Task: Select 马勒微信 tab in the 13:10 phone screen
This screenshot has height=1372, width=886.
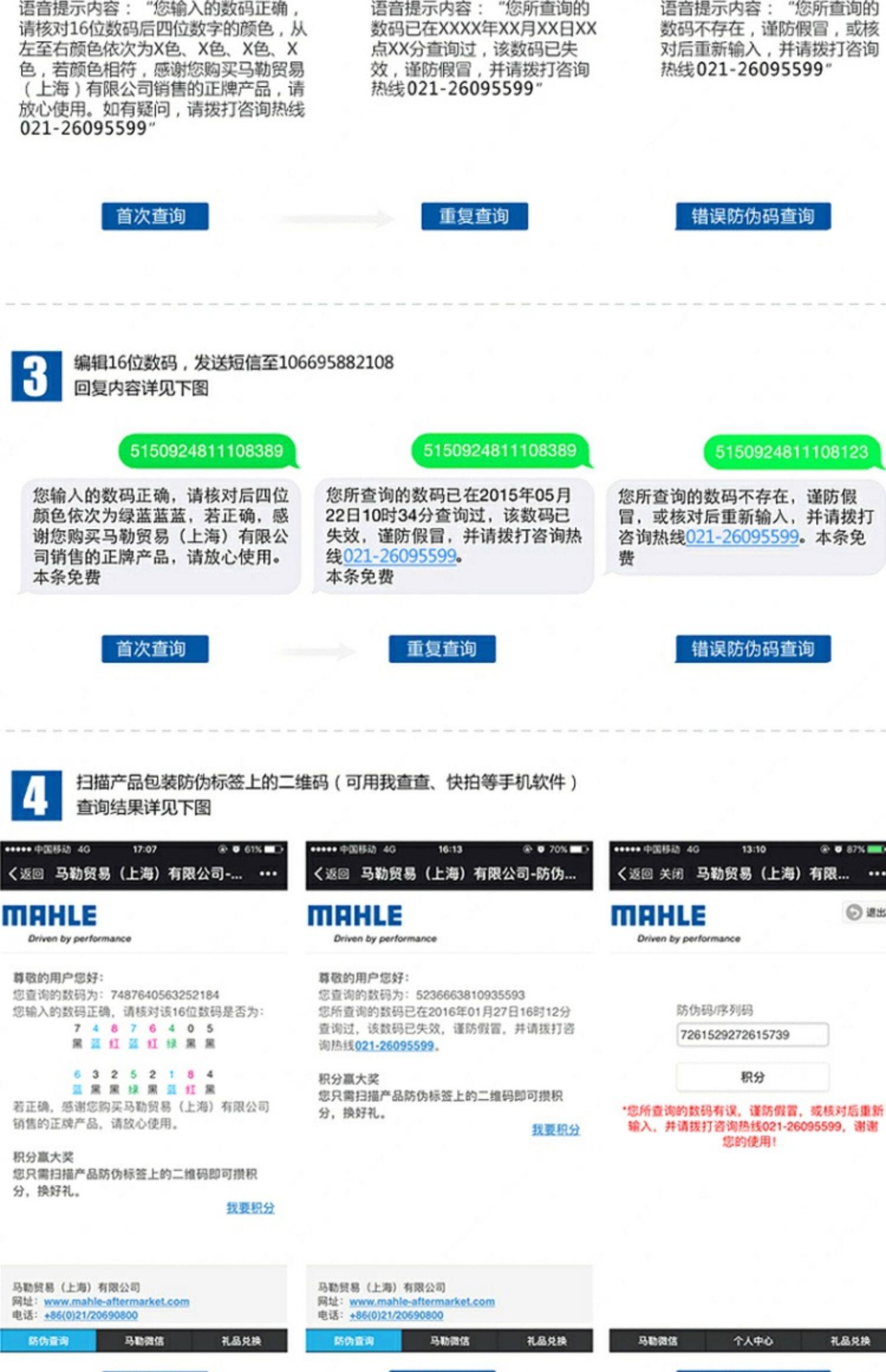Action: pos(657,1341)
